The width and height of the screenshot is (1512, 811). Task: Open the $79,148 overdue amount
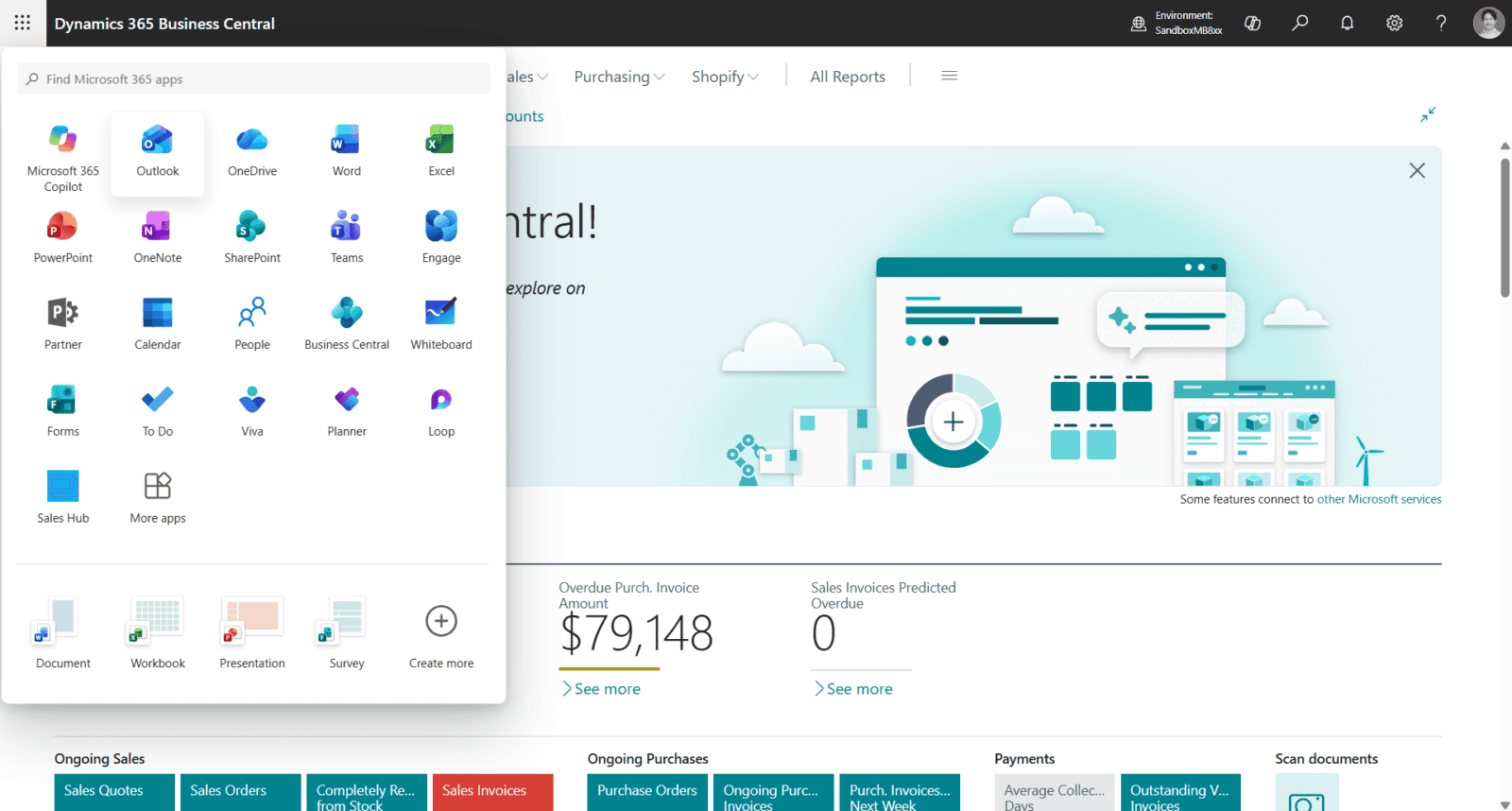click(x=636, y=633)
